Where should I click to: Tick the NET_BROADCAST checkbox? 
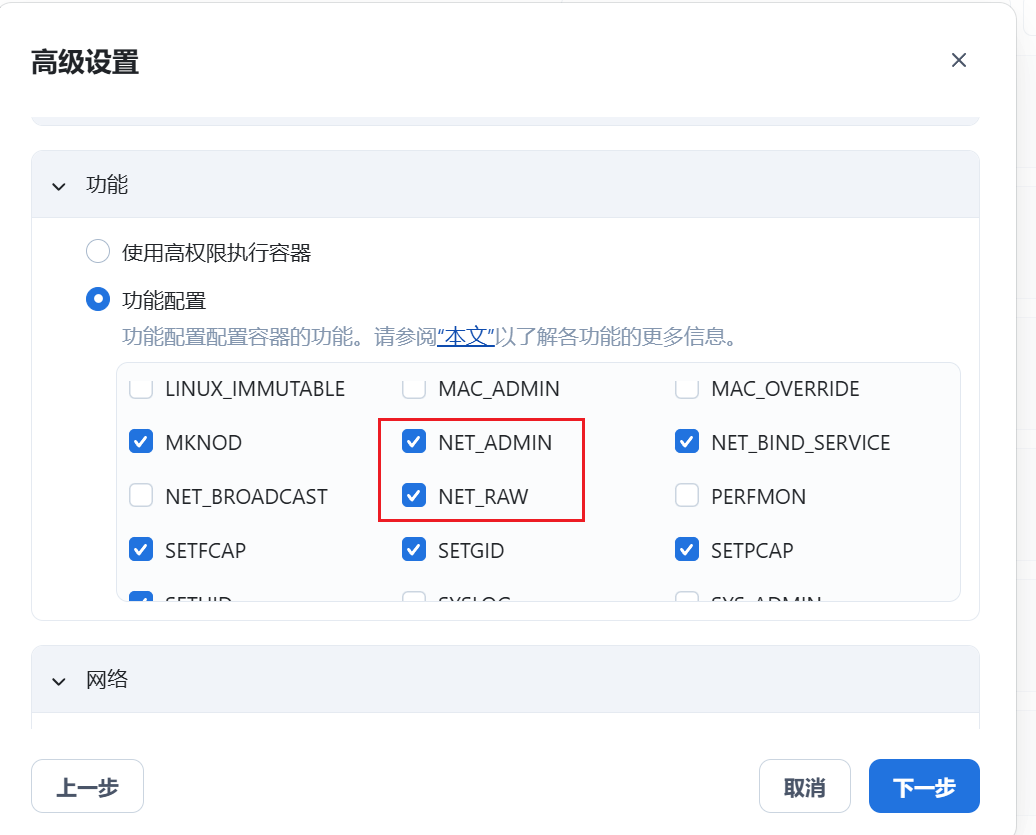(x=141, y=496)
